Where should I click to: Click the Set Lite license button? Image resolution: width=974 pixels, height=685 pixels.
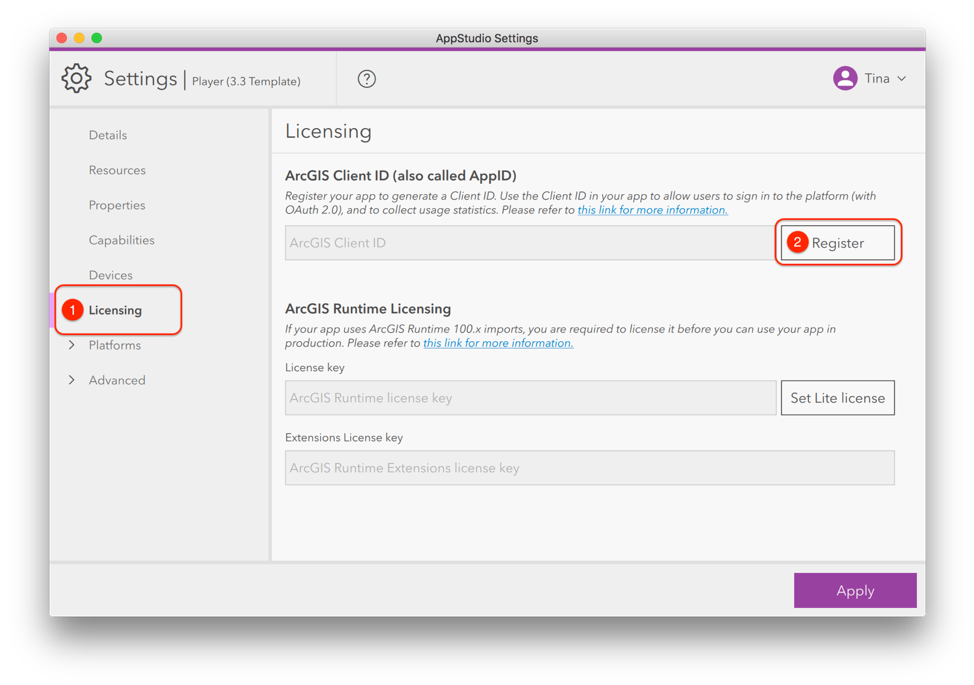(837, 397)
